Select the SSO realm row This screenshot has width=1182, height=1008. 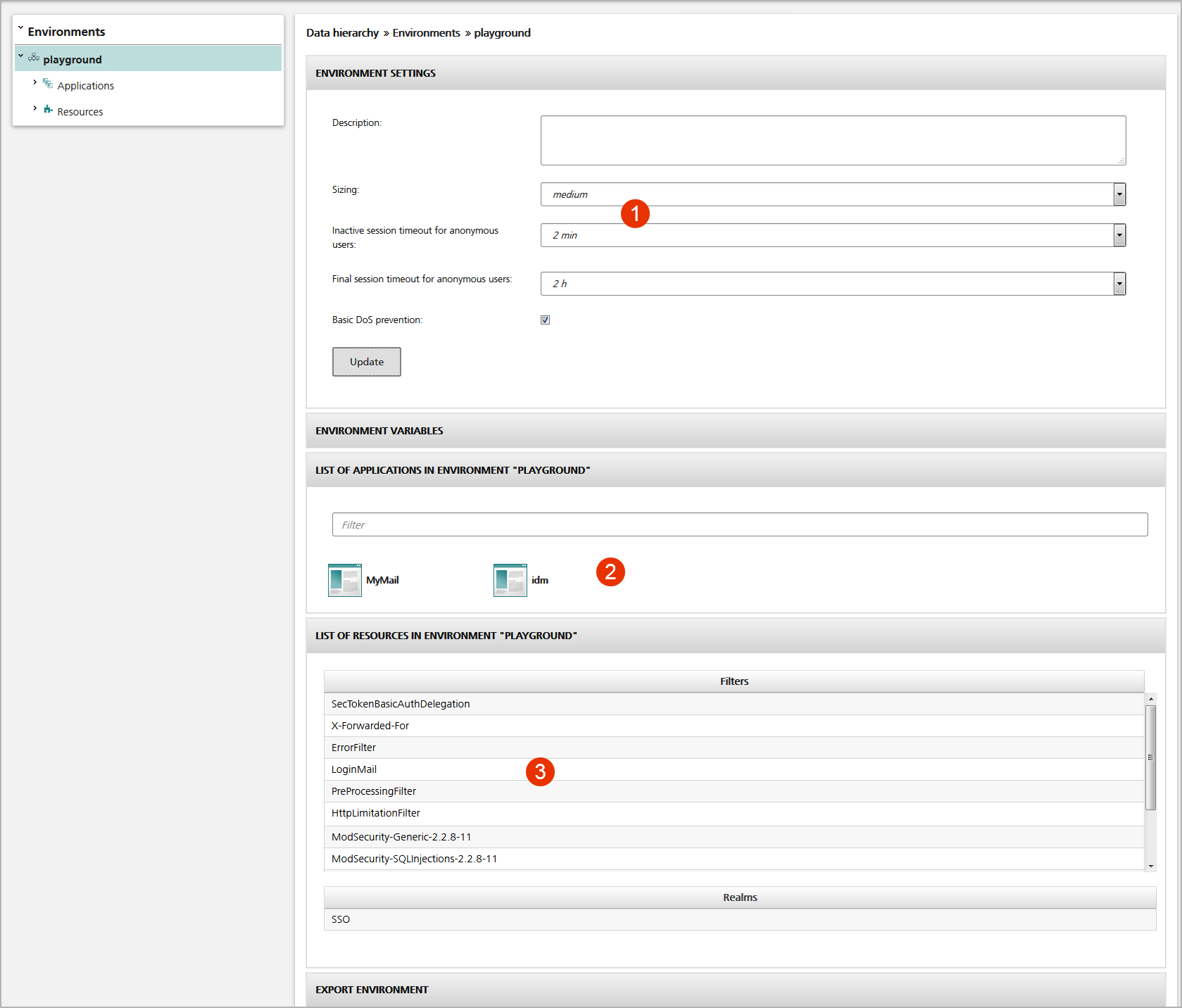point(740,919)
